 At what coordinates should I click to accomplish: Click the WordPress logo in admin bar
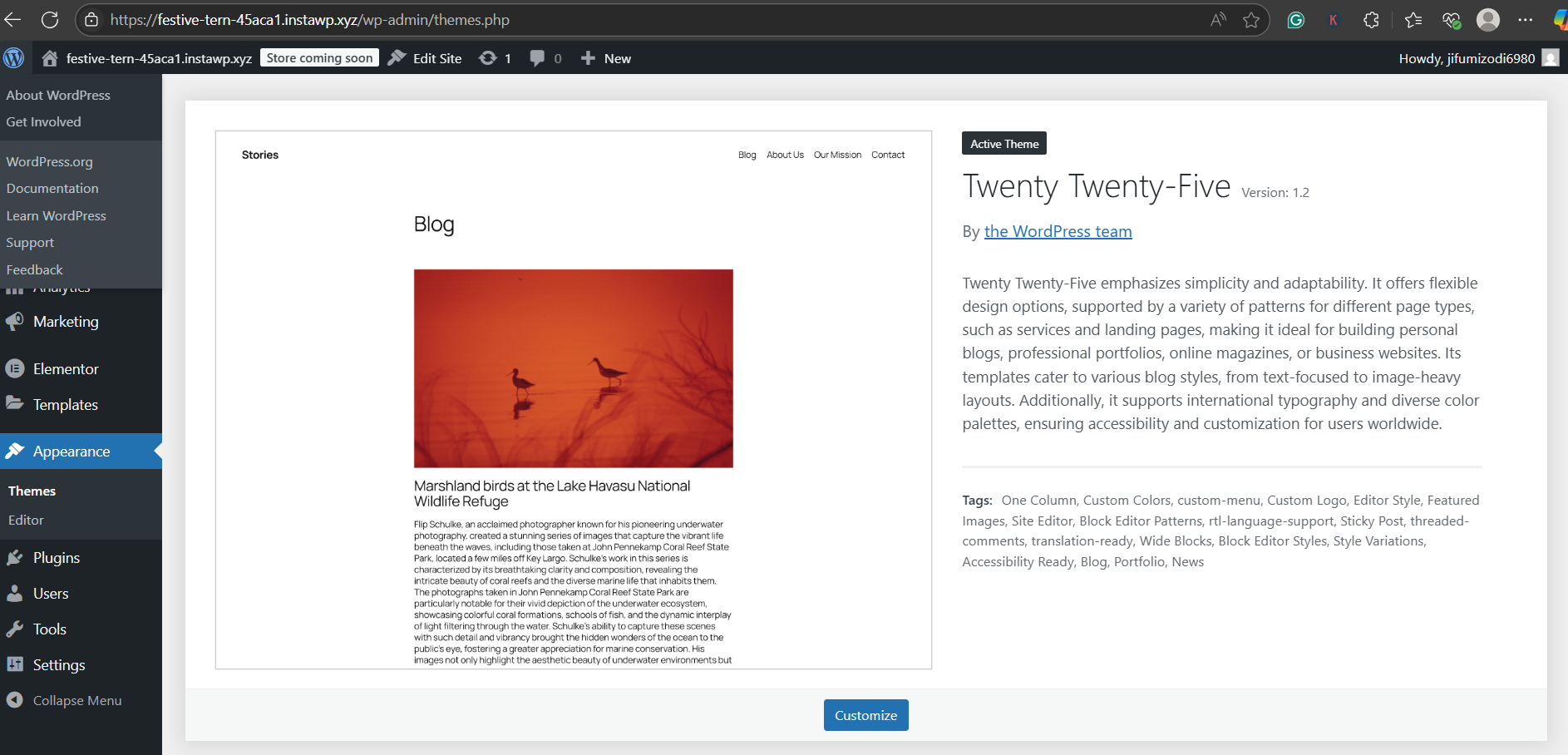coord(14,58)
